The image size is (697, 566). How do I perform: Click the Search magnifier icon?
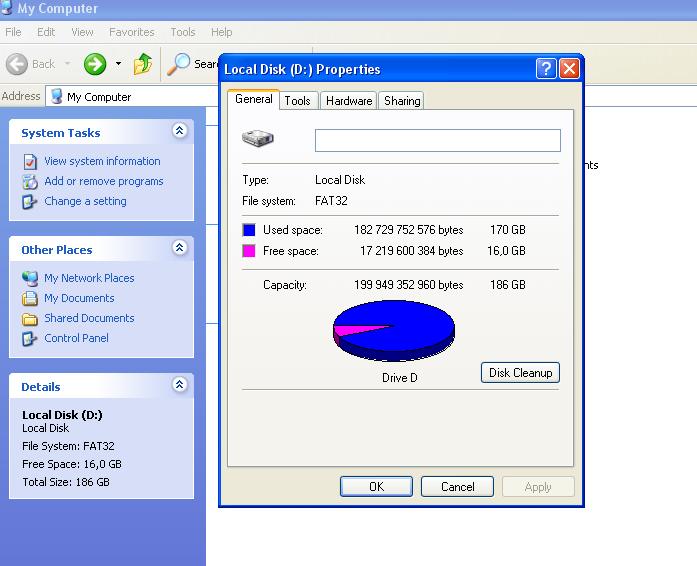[x=179, y=64]
